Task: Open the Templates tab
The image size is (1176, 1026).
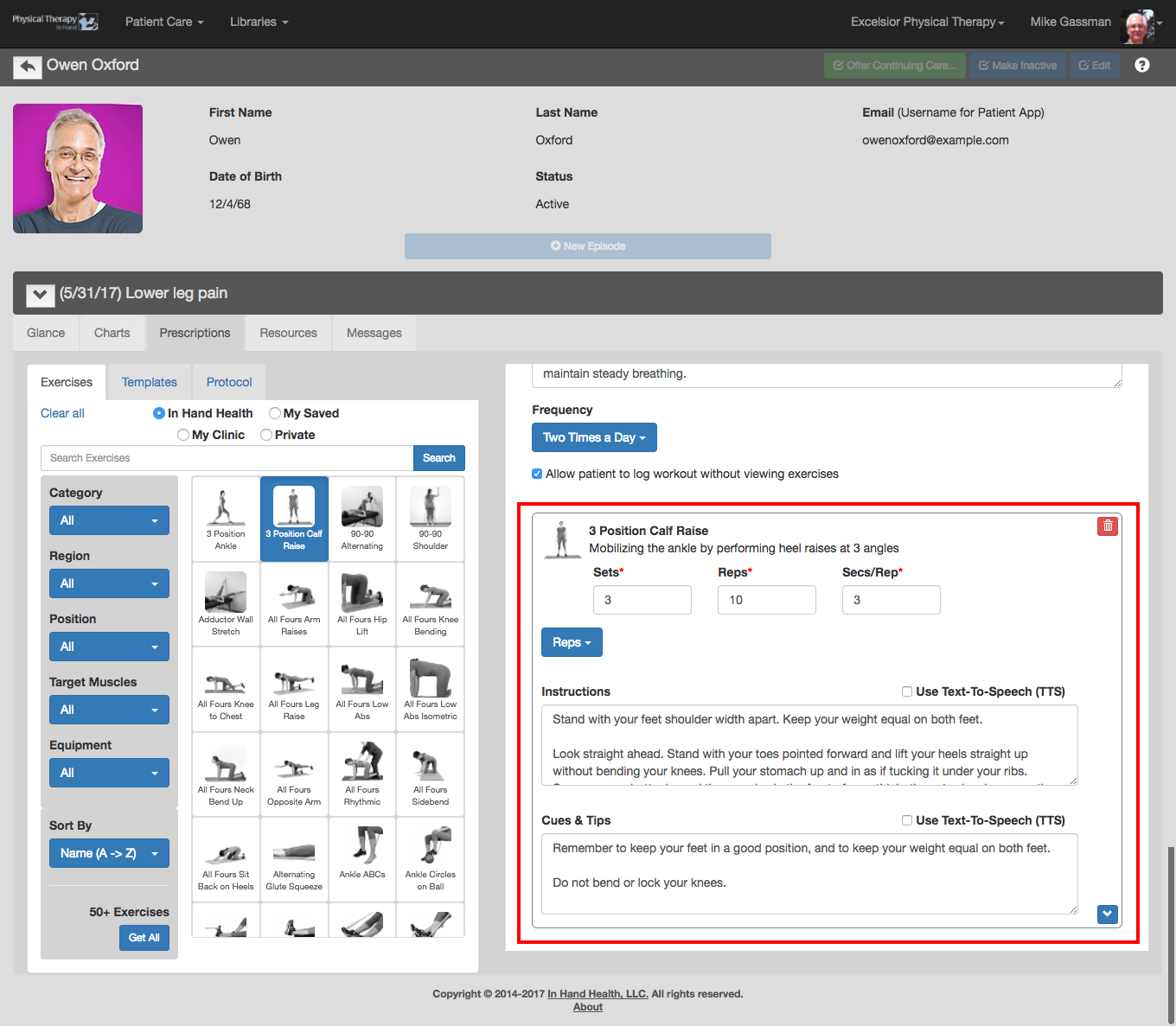Action: 150,382
